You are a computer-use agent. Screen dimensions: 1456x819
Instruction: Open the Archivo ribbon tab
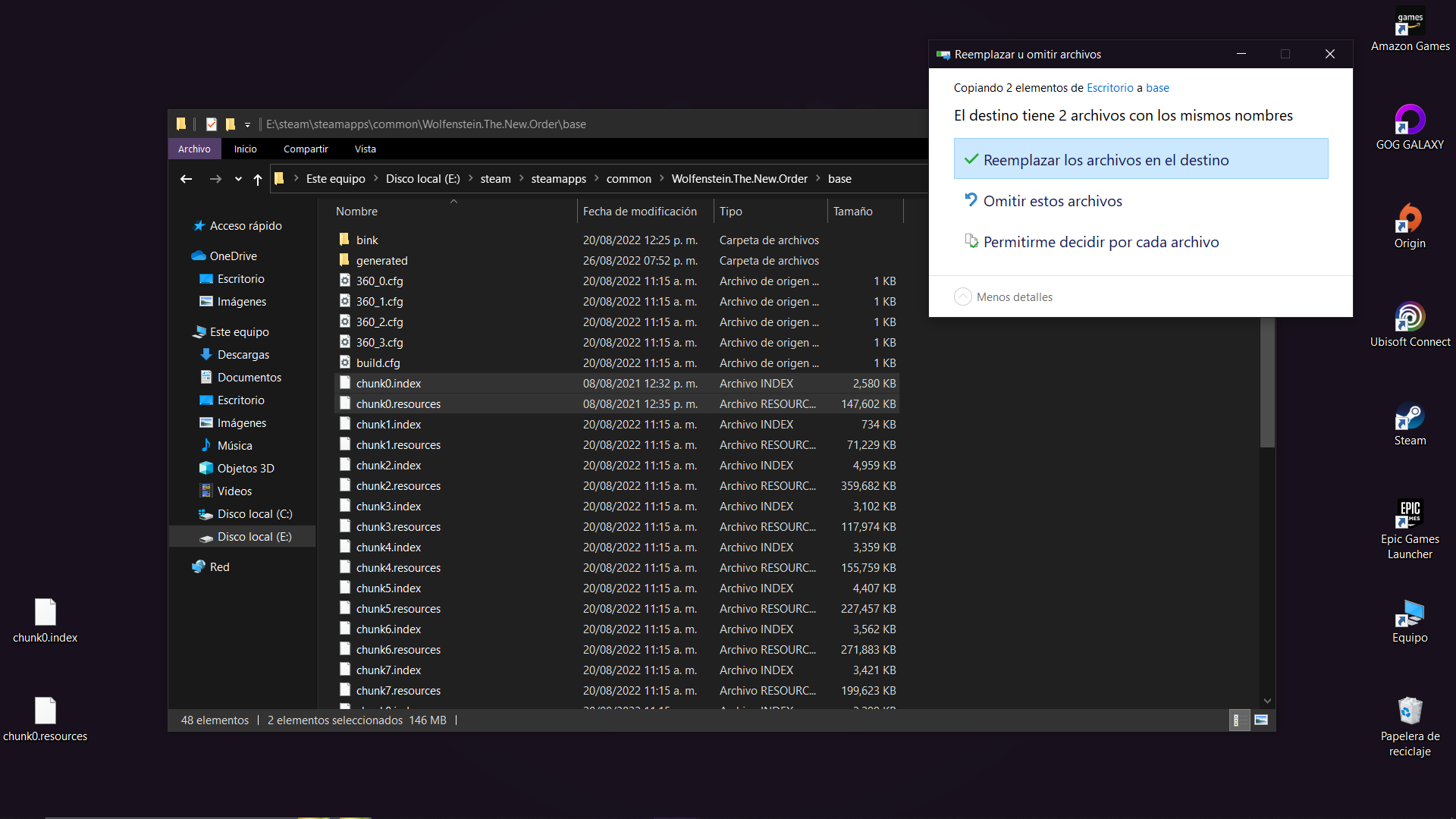point(194,149)
